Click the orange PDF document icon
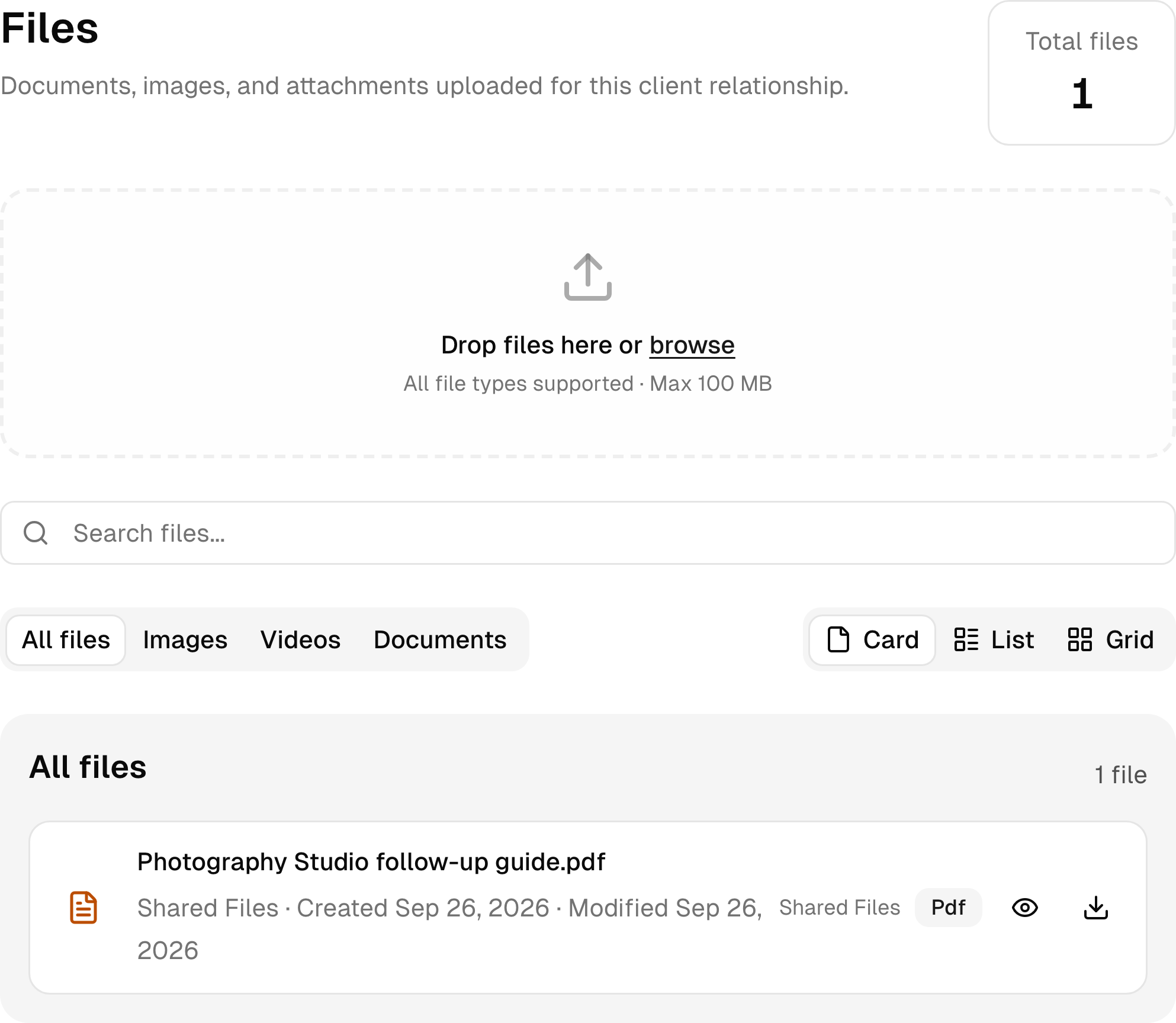 (83, 908)
